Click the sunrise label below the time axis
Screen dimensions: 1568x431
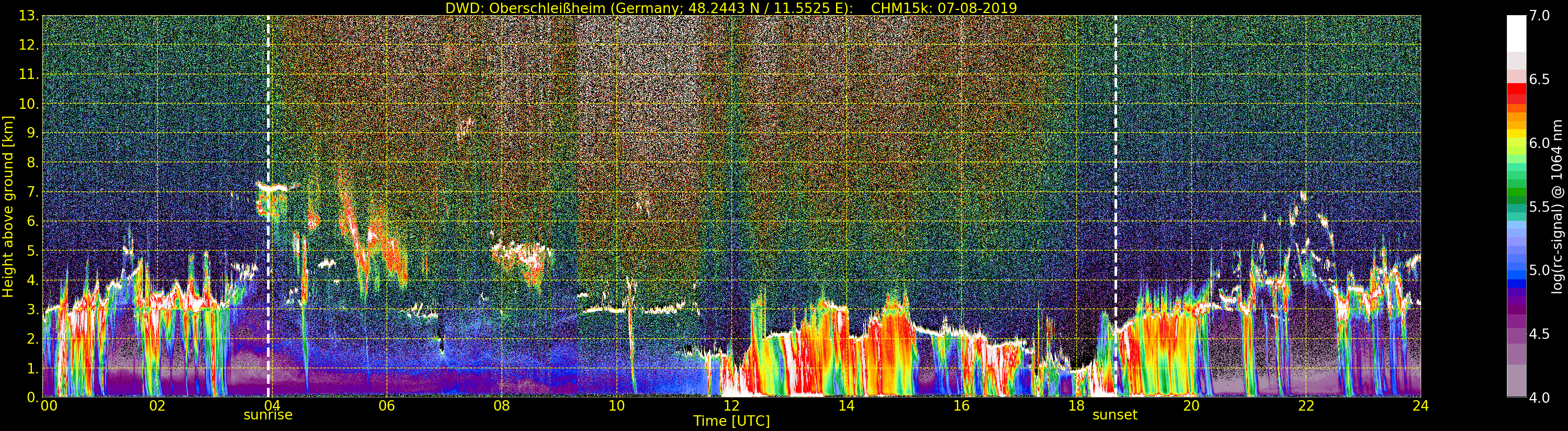click(268, 415)
